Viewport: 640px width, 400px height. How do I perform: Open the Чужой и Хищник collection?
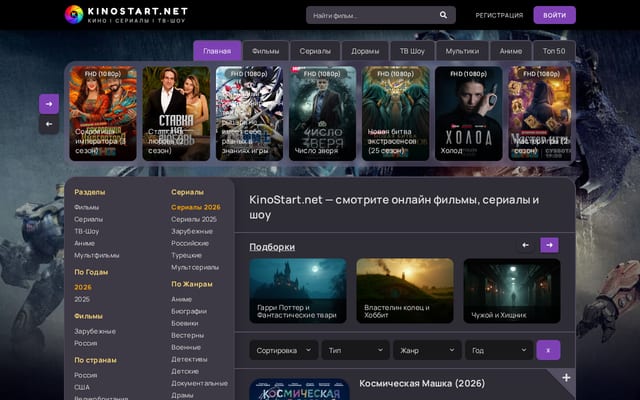(x=512, y=291)
